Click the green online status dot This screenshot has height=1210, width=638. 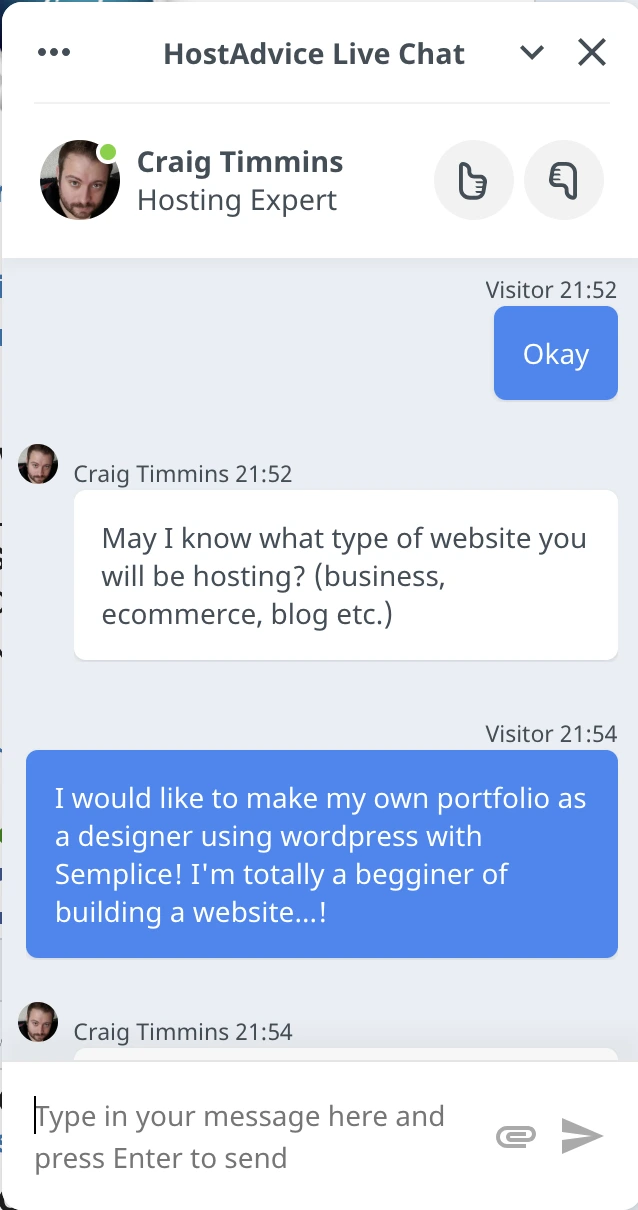tap(108, 150)
